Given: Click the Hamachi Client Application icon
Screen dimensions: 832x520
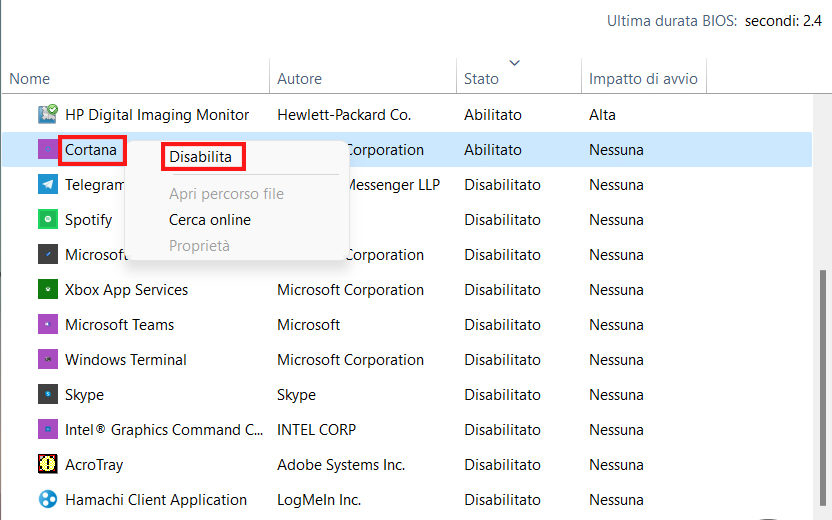Looking at the screenshot, I should coord(48,500).
